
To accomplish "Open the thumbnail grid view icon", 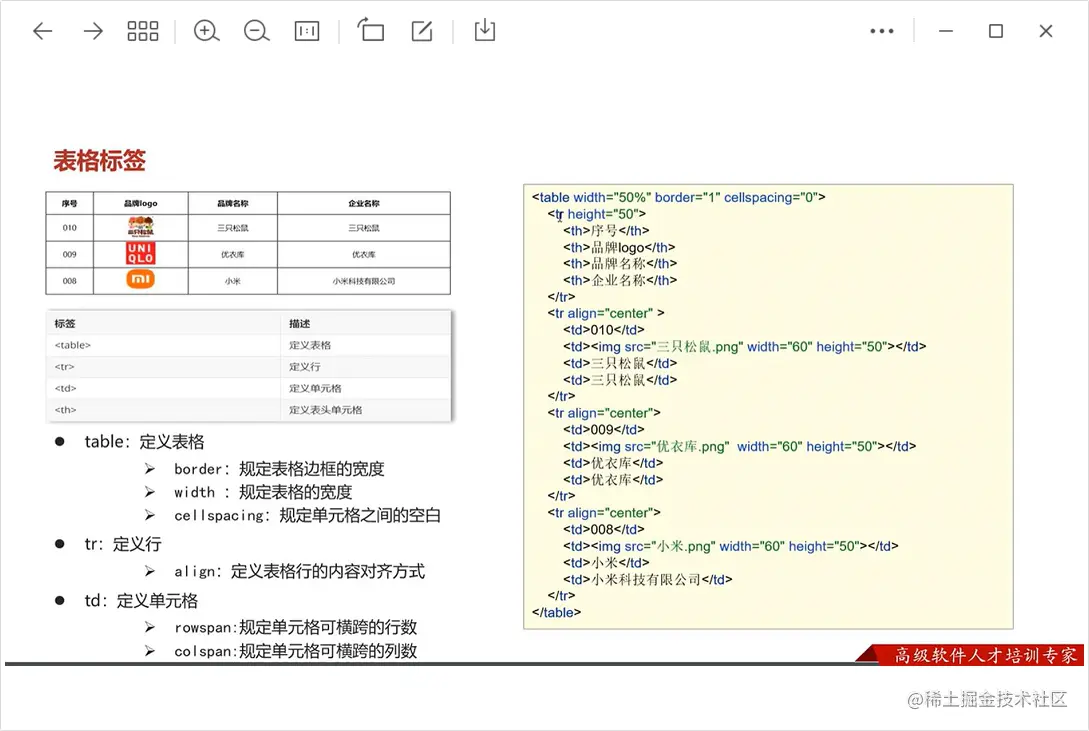I will (142, 31).
